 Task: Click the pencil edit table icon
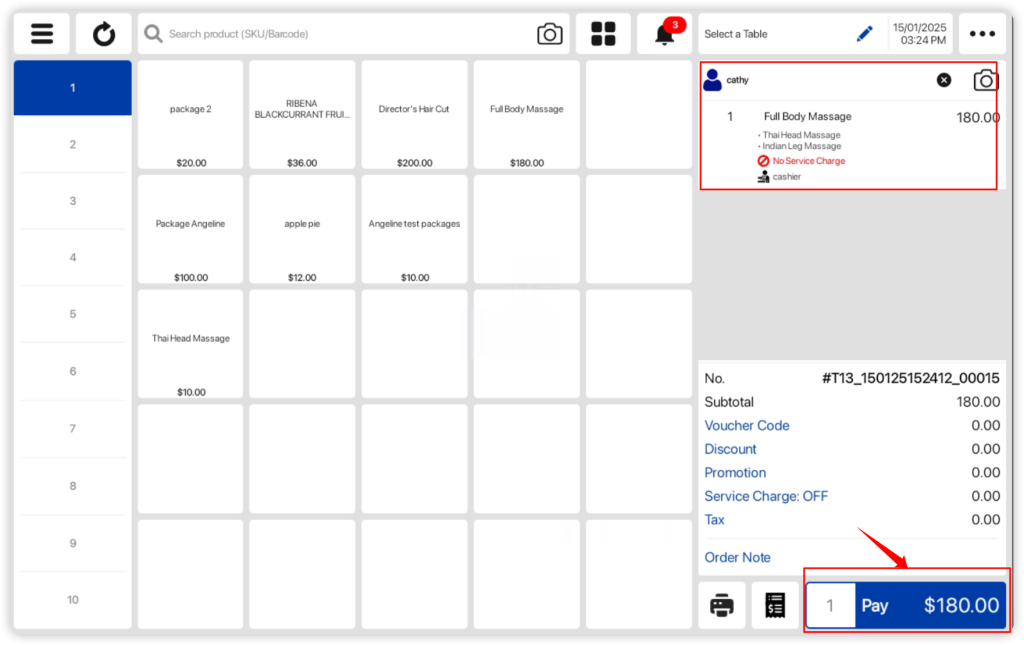coord(865,34)
